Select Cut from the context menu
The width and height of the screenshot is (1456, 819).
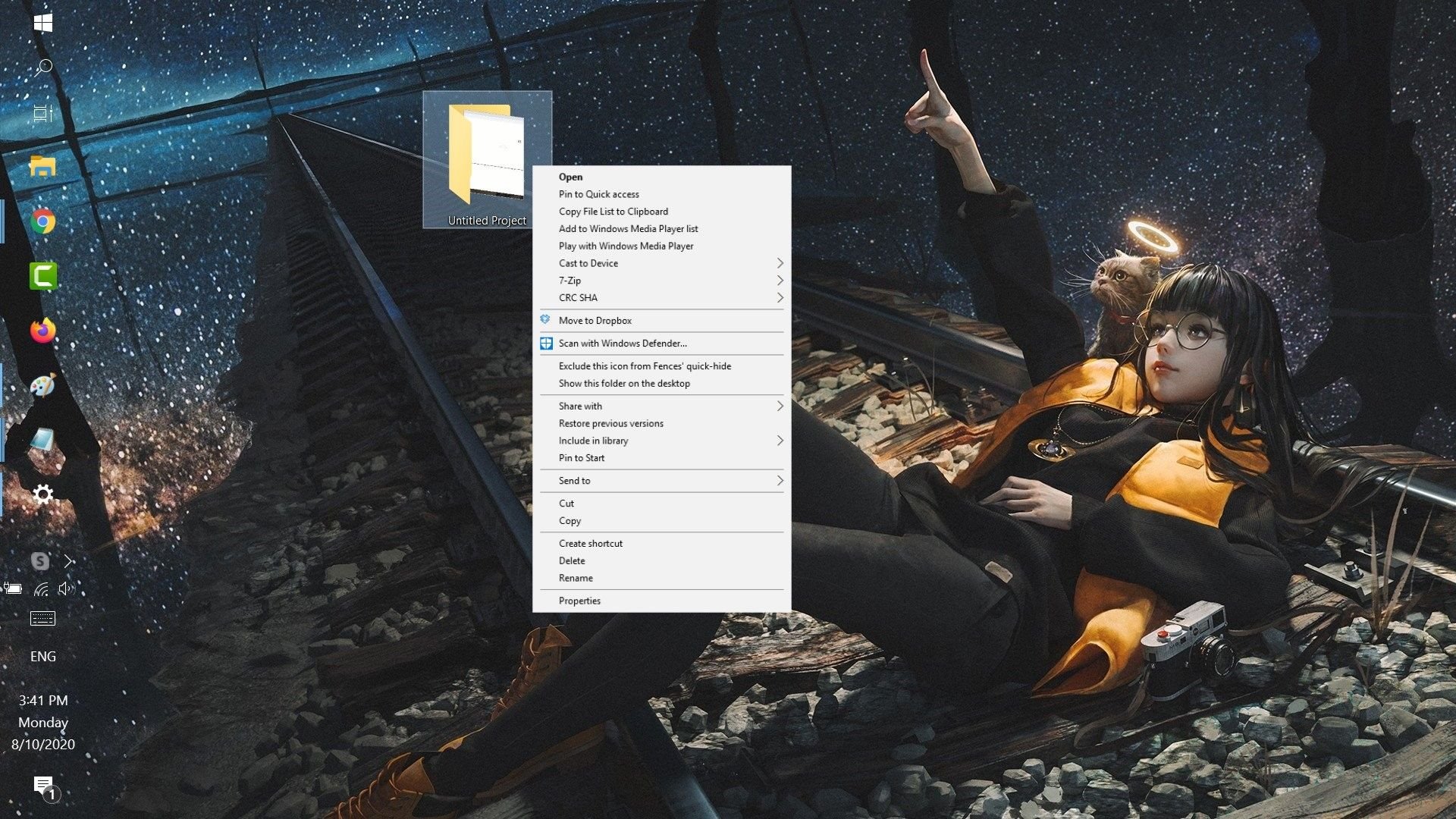tap(662, 504)
